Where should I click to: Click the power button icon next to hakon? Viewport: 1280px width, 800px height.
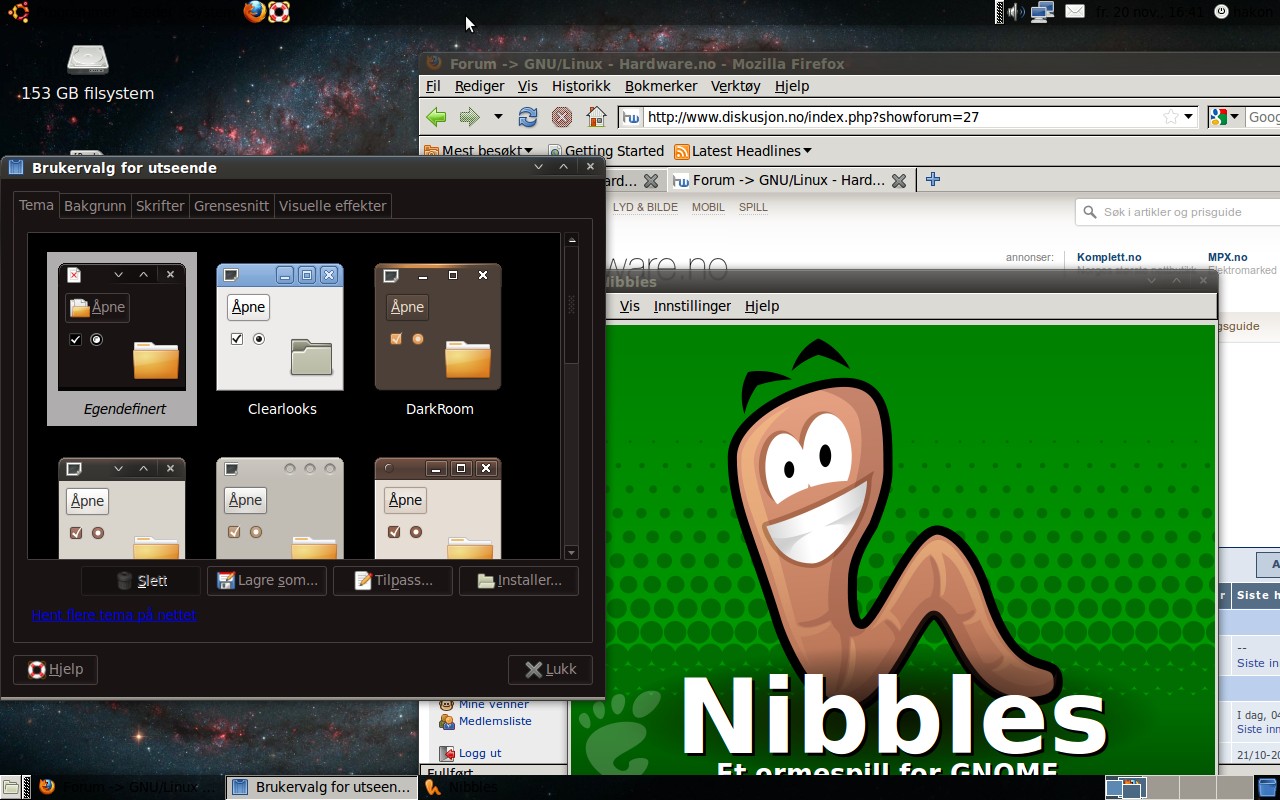1221,12
